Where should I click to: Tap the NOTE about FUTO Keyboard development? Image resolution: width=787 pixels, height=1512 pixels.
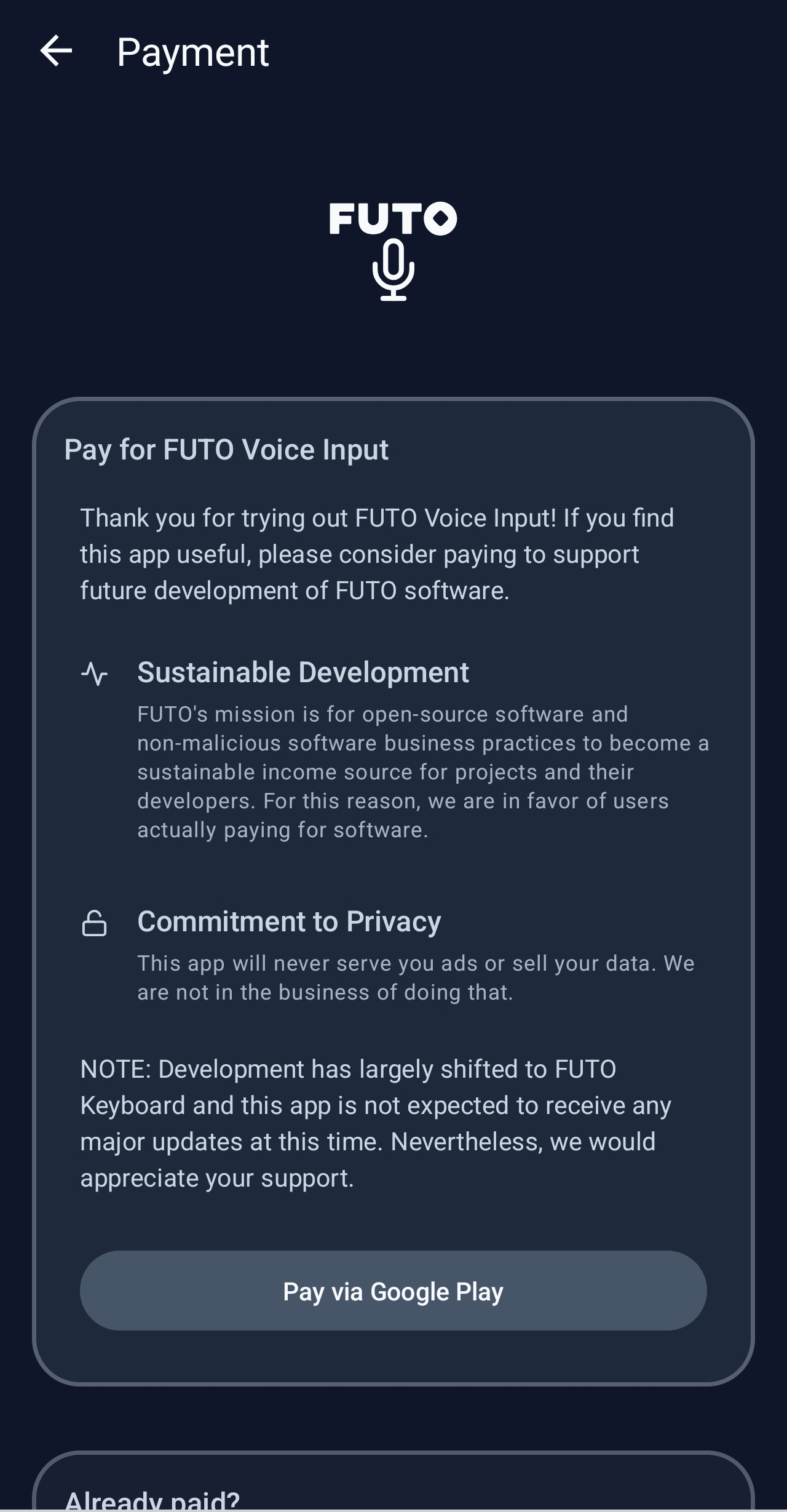pos(375,1124)
